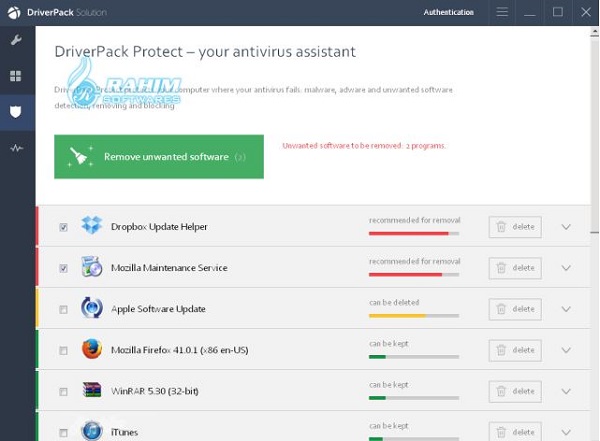This screenshot has width=600, height=441.
Task: Expand details for Apple Software Update
Action: pos(566,309)
